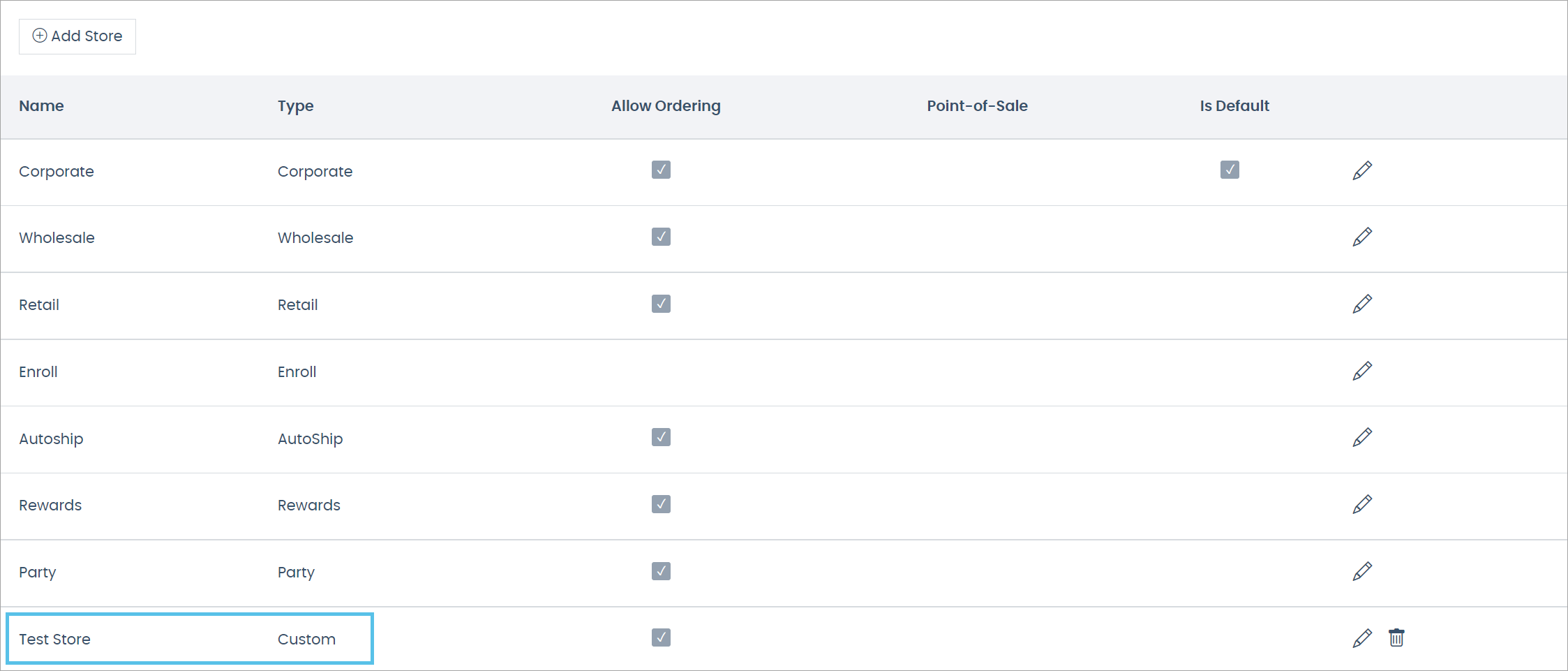1568x671 pixels.
Task: Toggle Allow Ordering for Test Store
Action: (661, 637)
